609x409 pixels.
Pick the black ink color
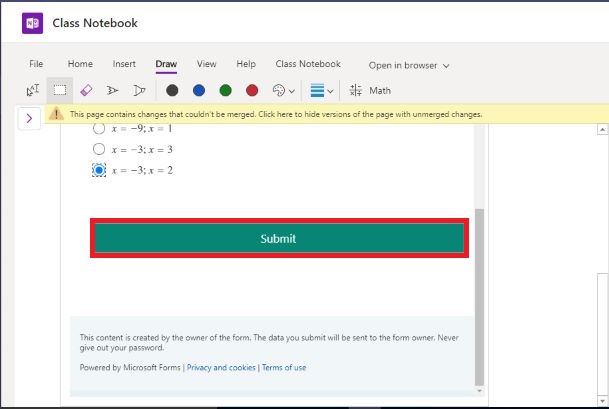(172, 91)
